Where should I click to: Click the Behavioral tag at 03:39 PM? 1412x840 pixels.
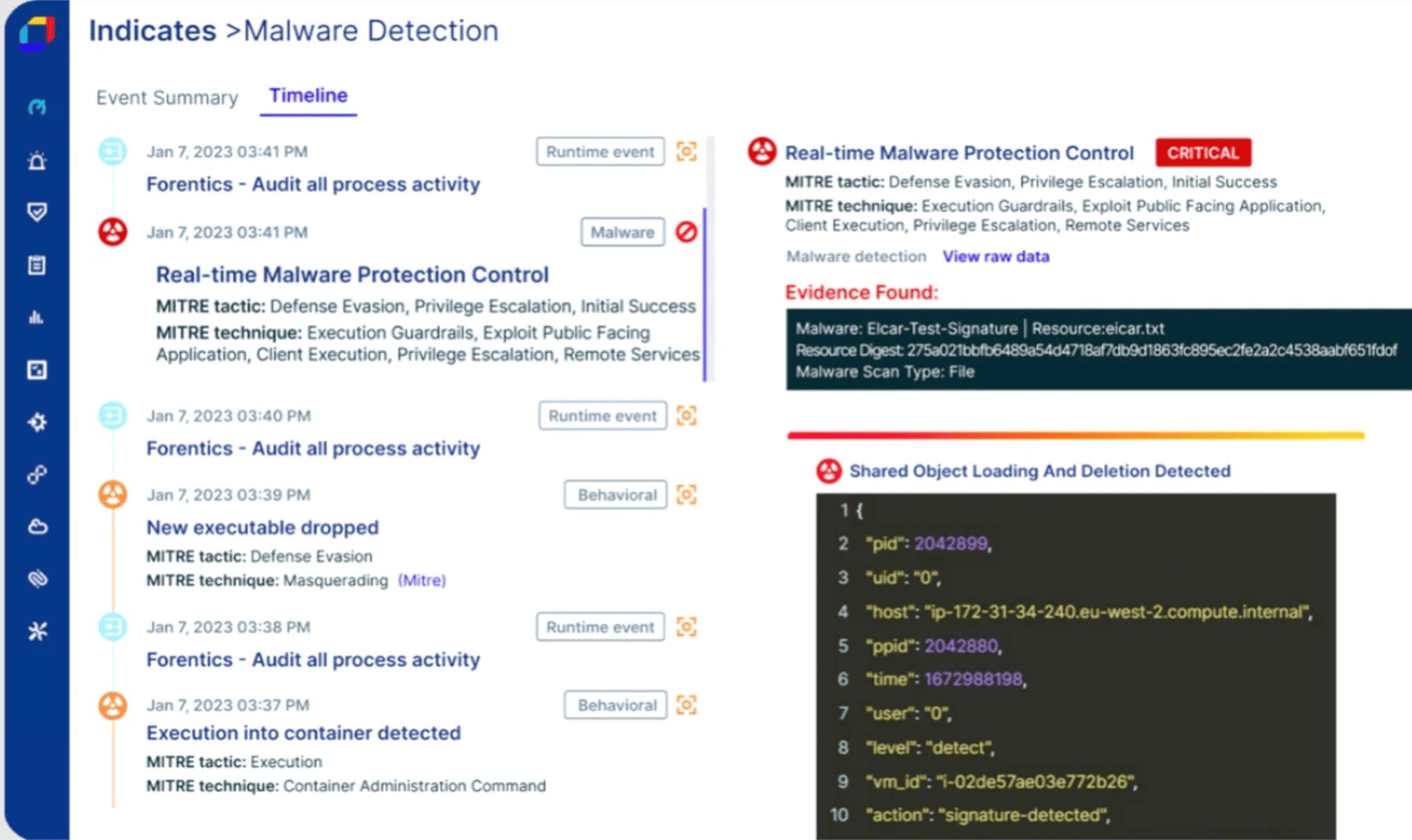616,495
